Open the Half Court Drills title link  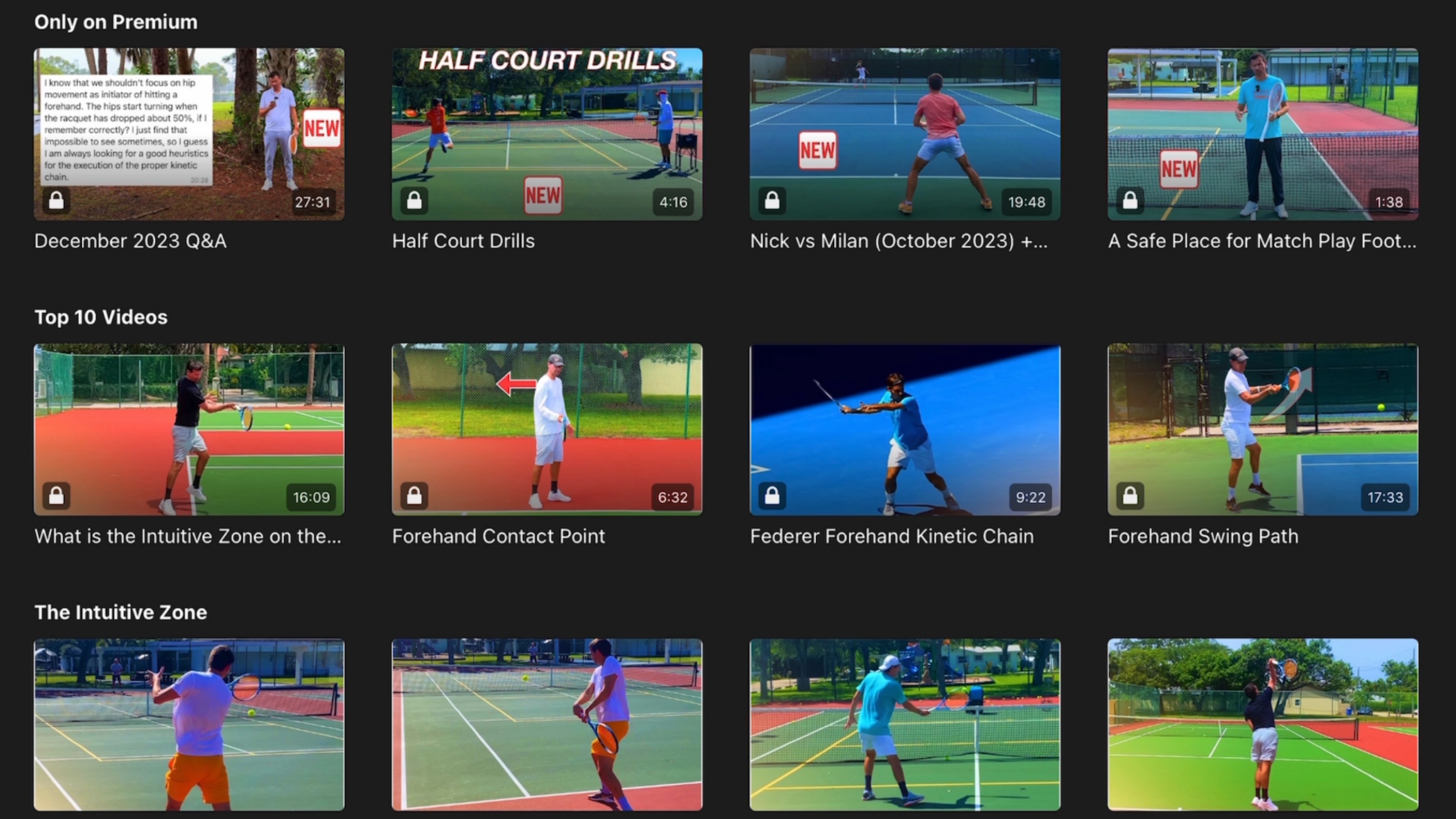(x=463, y=241)
